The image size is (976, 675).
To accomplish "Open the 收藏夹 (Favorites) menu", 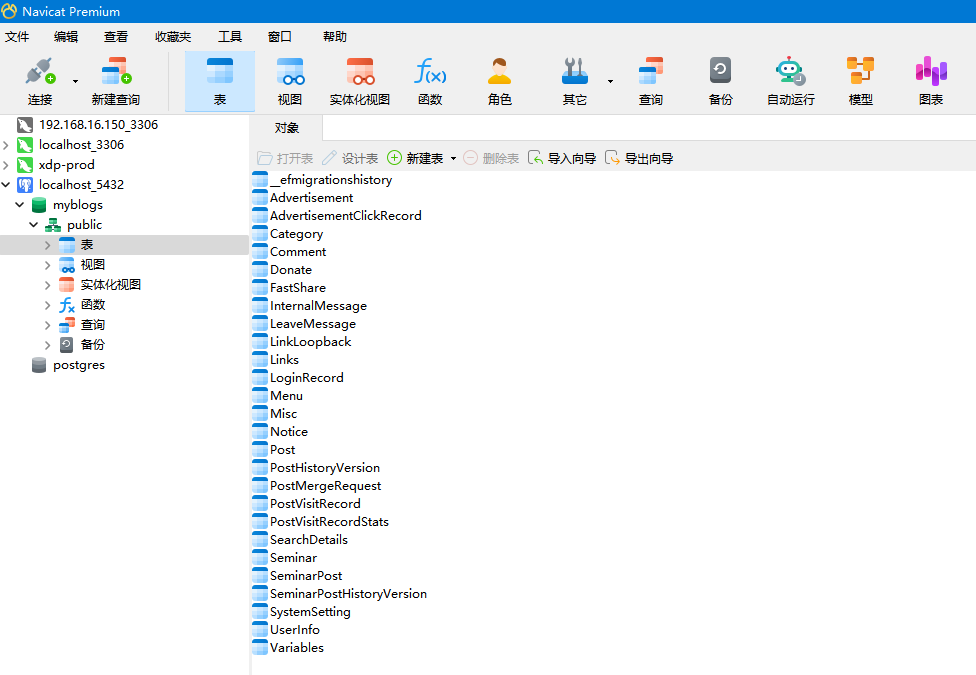I will point(173,37).
